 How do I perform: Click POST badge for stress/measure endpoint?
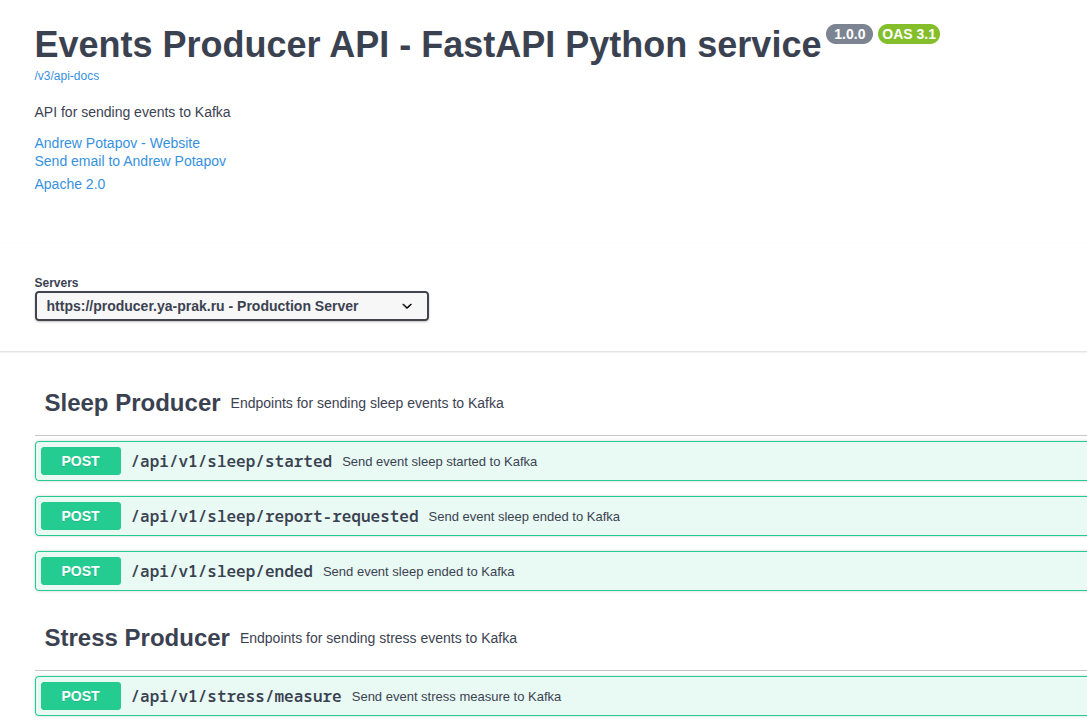click(x=81, y=696)
